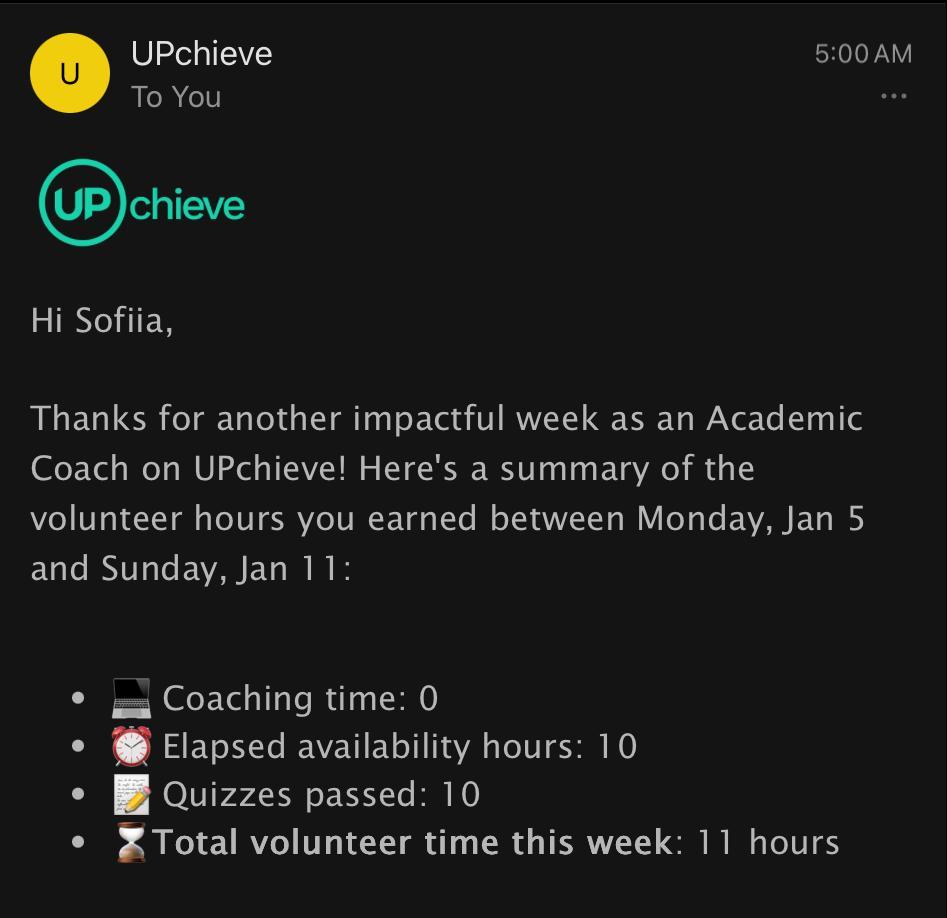
Task: Expand the "To You" recipient details
Action: (x=176, y=97)
